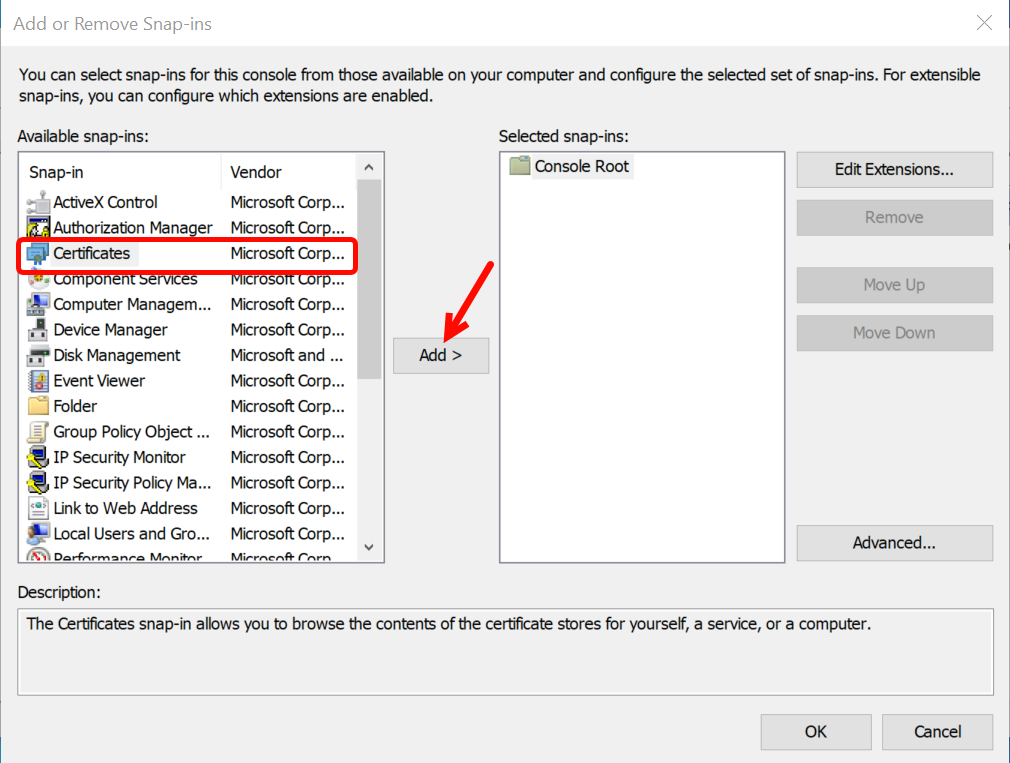The height and width of the screenshot is (763, 1010).
Task: Select the Folder snap-in icon
Action: pos(38,406)
